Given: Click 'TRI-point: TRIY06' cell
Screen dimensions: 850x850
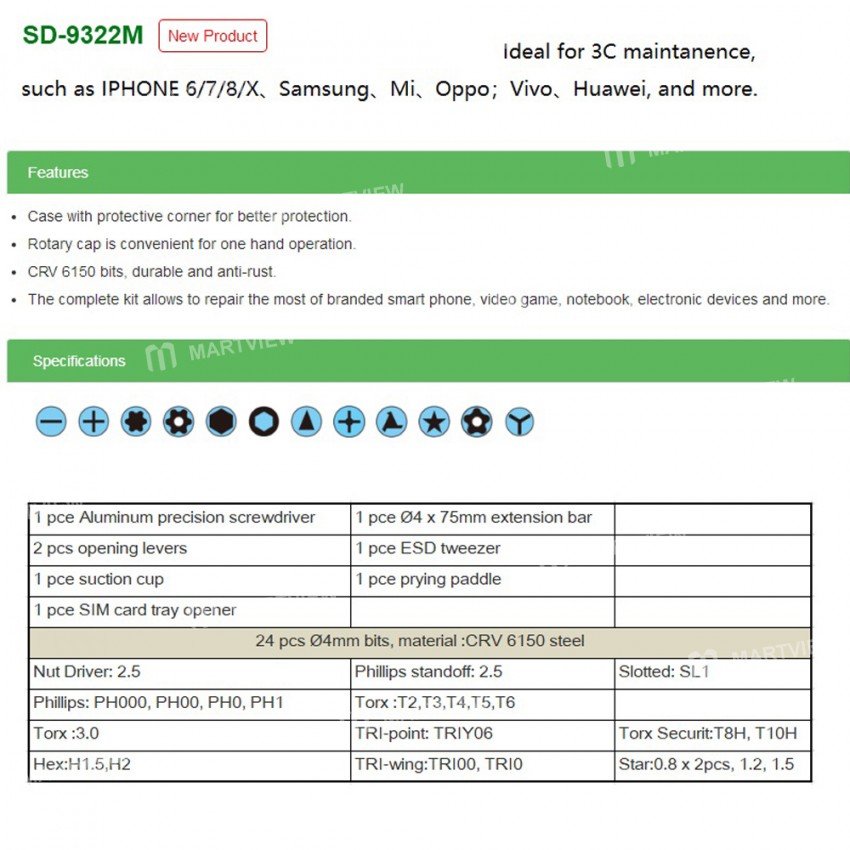Looking at the screenshot, I should coord(482,734).
